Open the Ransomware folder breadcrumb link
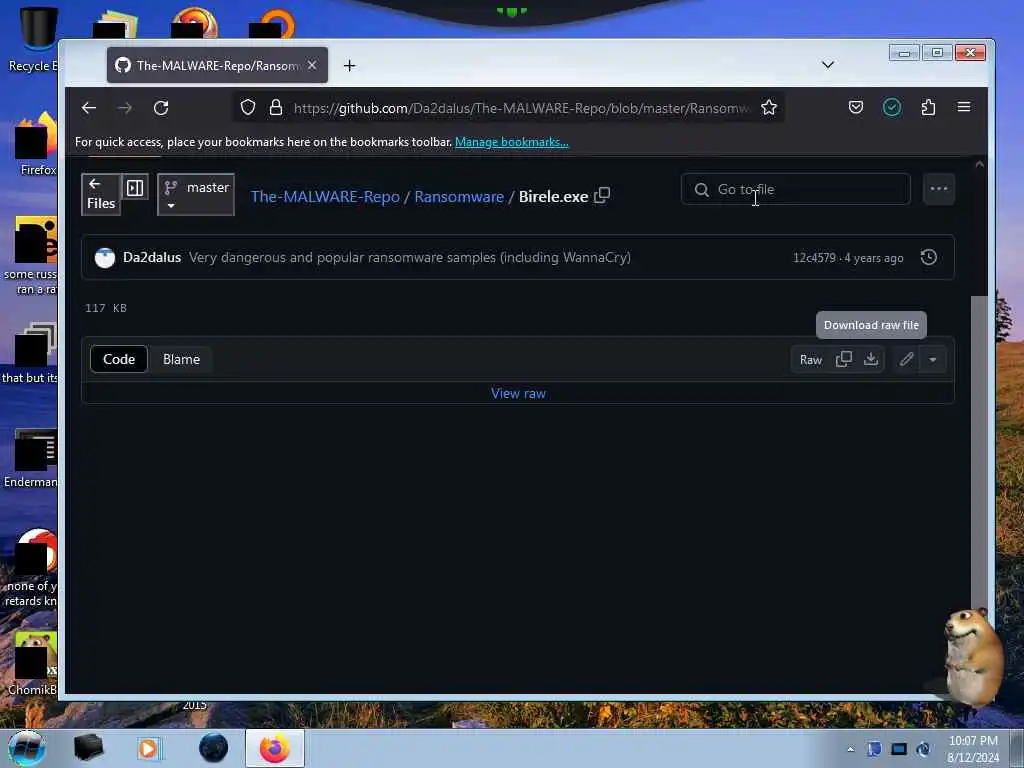1024x768 pixels. [x=459, y=197]
